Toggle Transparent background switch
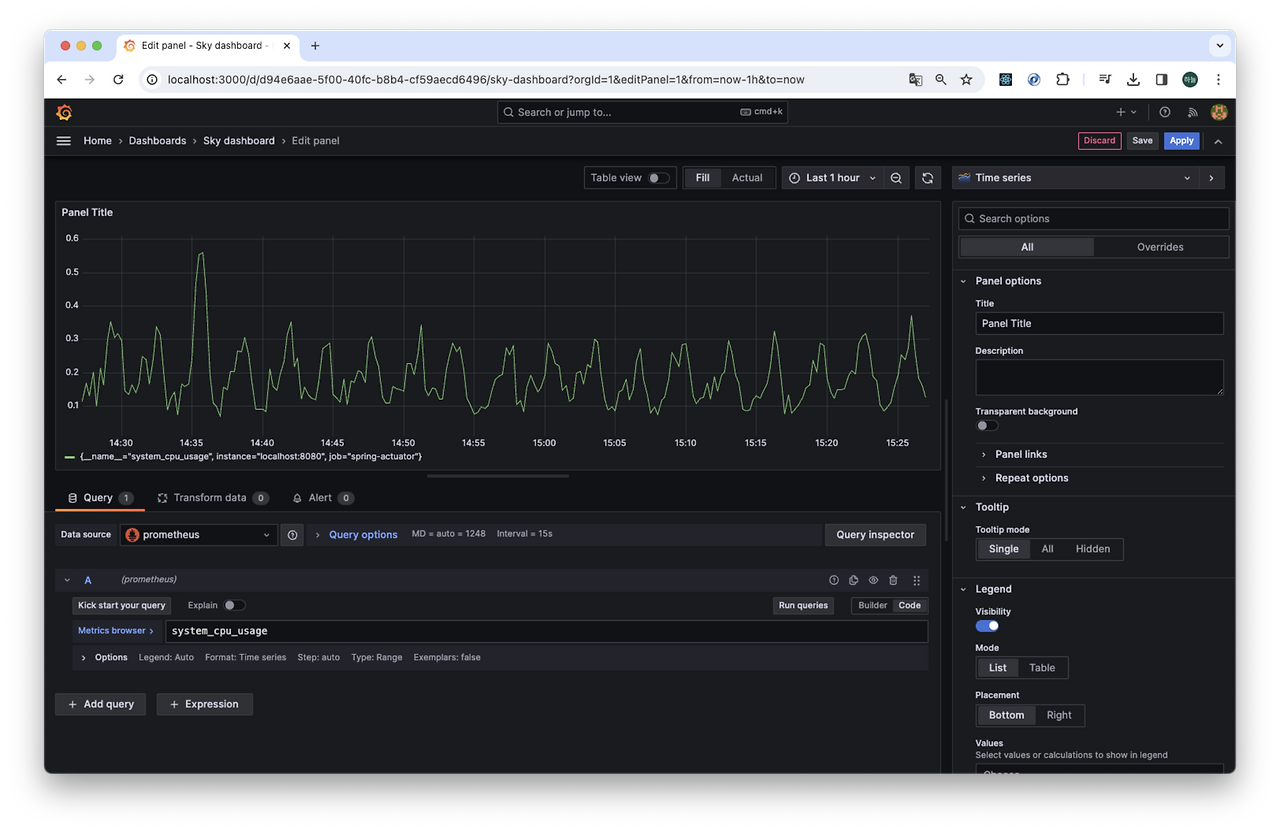1280x832 pixels. point(987,425)
